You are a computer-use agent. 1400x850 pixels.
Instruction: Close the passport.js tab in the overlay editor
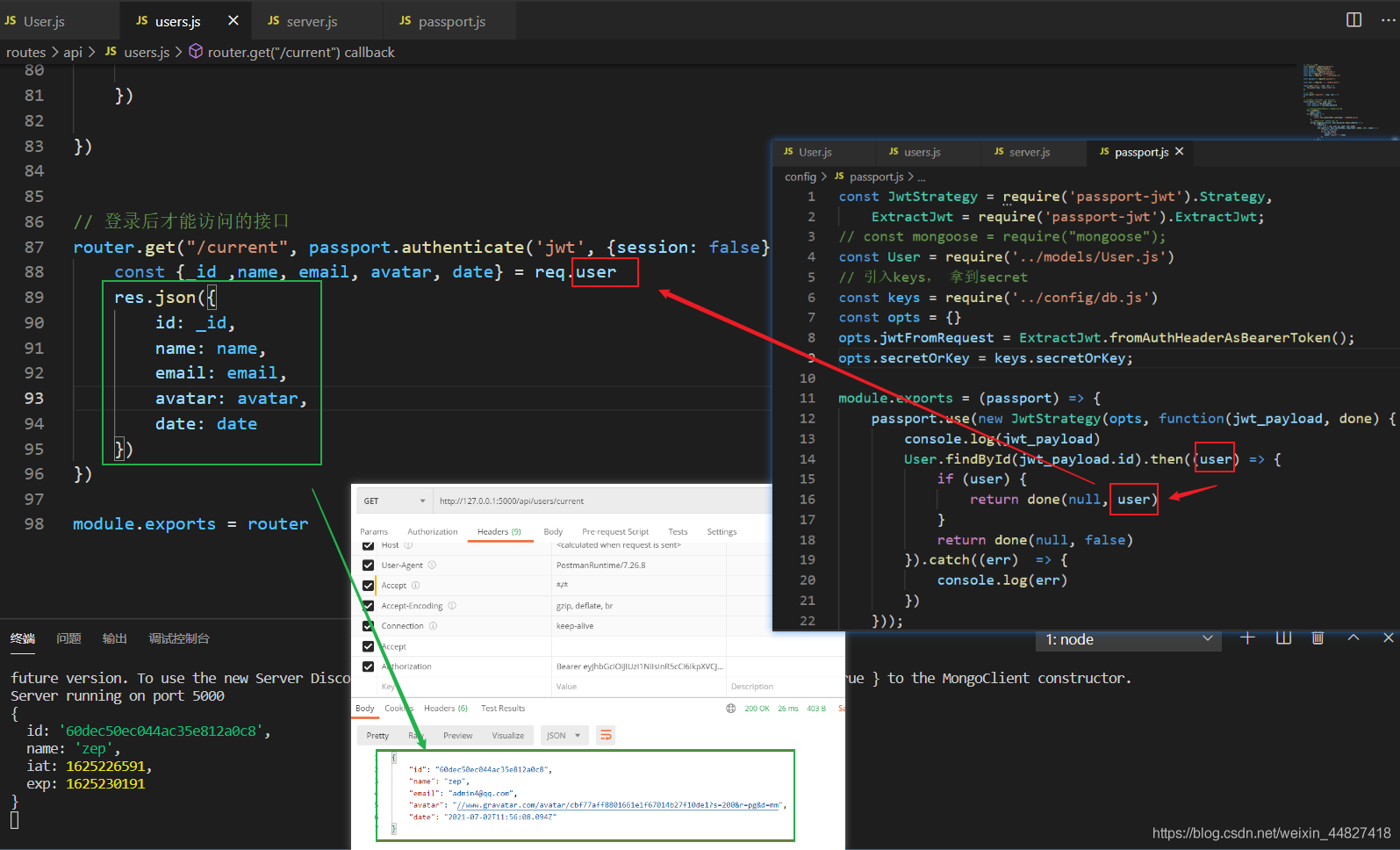pyautogui.click(x=1179, y=152)
